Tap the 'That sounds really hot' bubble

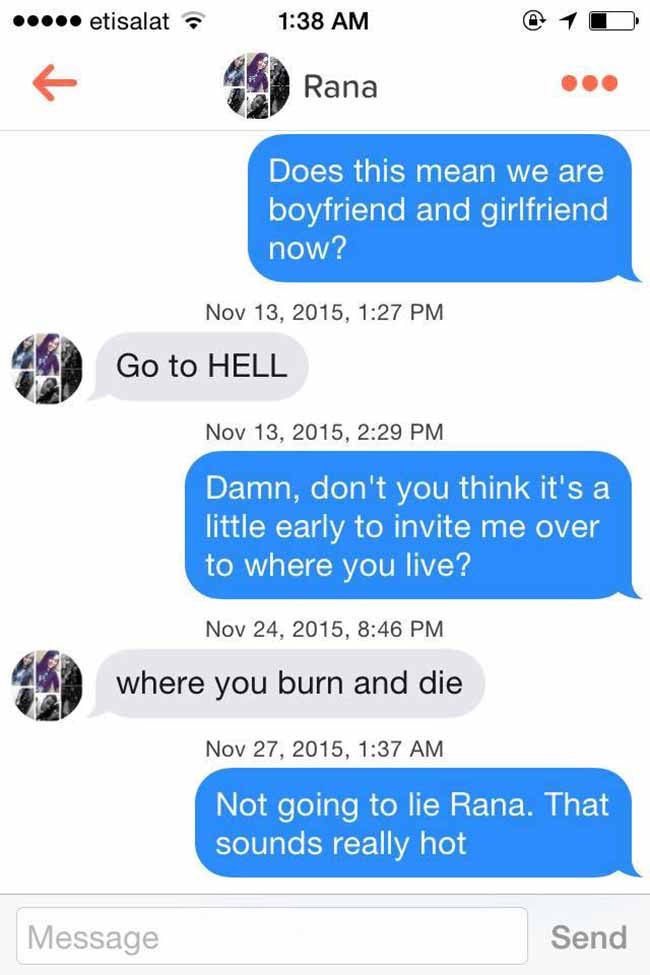click(417, 823)
